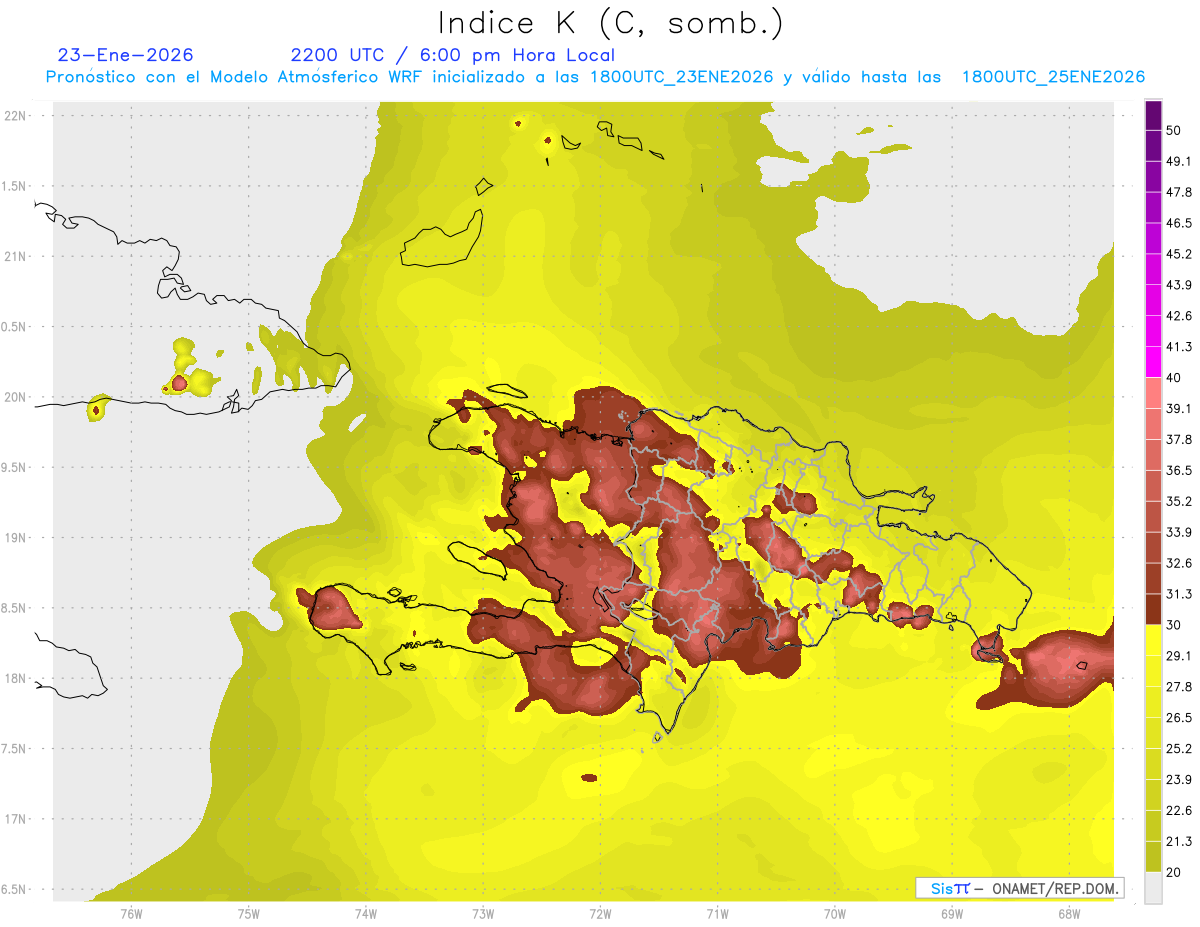Click the colorbar value 39.1

[x=1179, y=408]
